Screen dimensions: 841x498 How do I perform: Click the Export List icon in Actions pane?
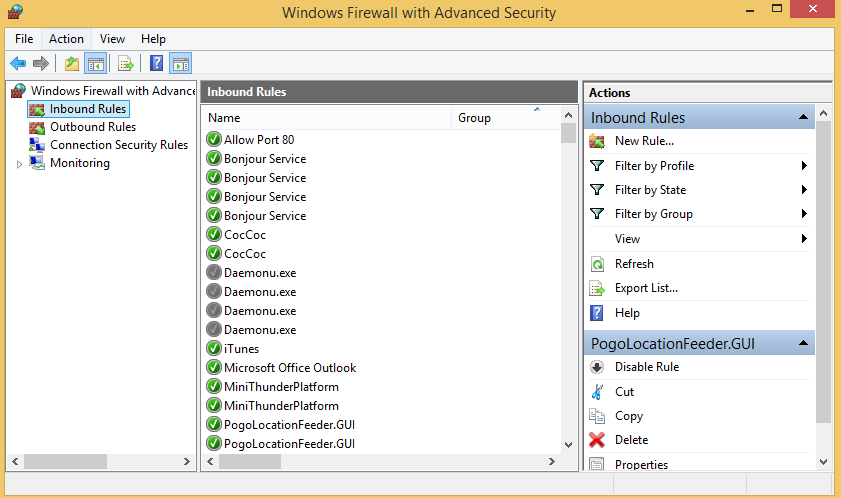pyautogui.click(x=597, y=288)
